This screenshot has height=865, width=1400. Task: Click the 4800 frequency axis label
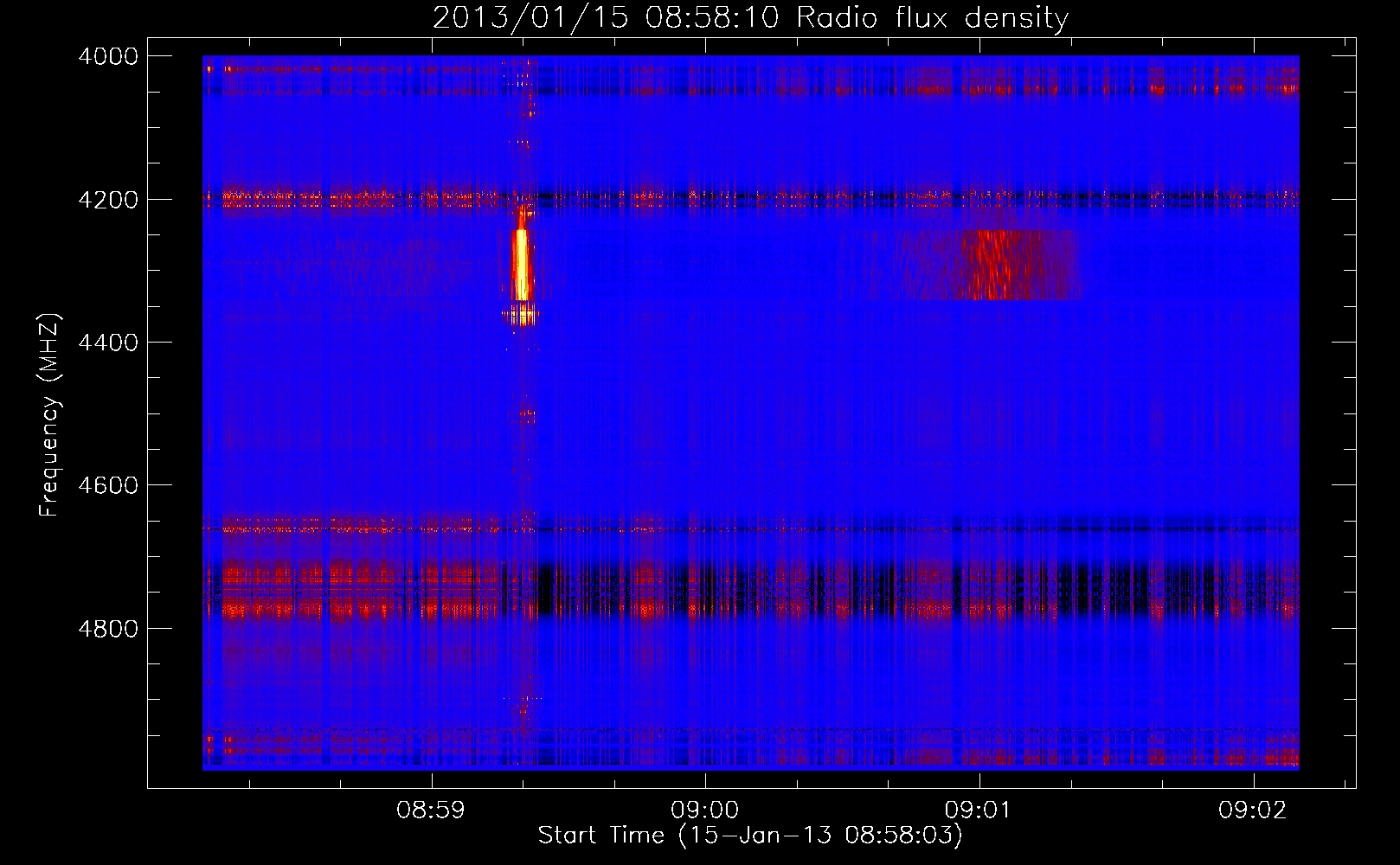pyautogui.click(x=108, y=629)
